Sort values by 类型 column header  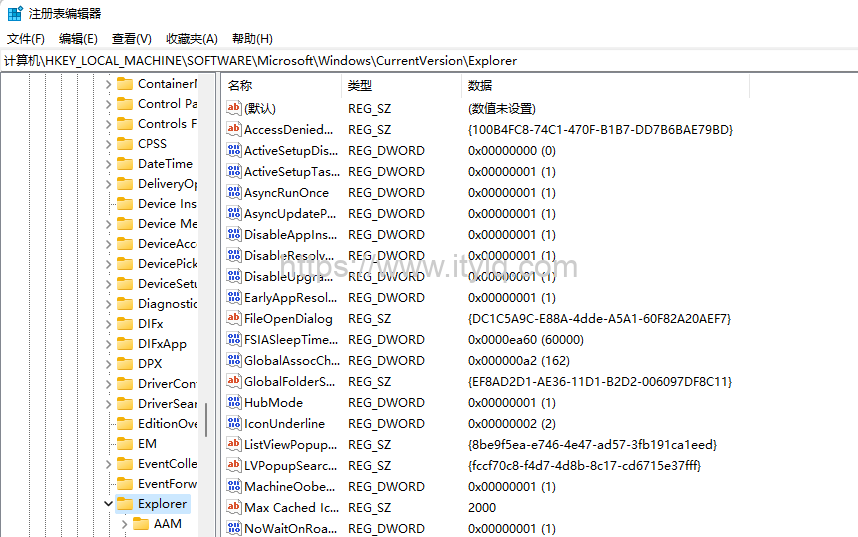tap(402, 85)
